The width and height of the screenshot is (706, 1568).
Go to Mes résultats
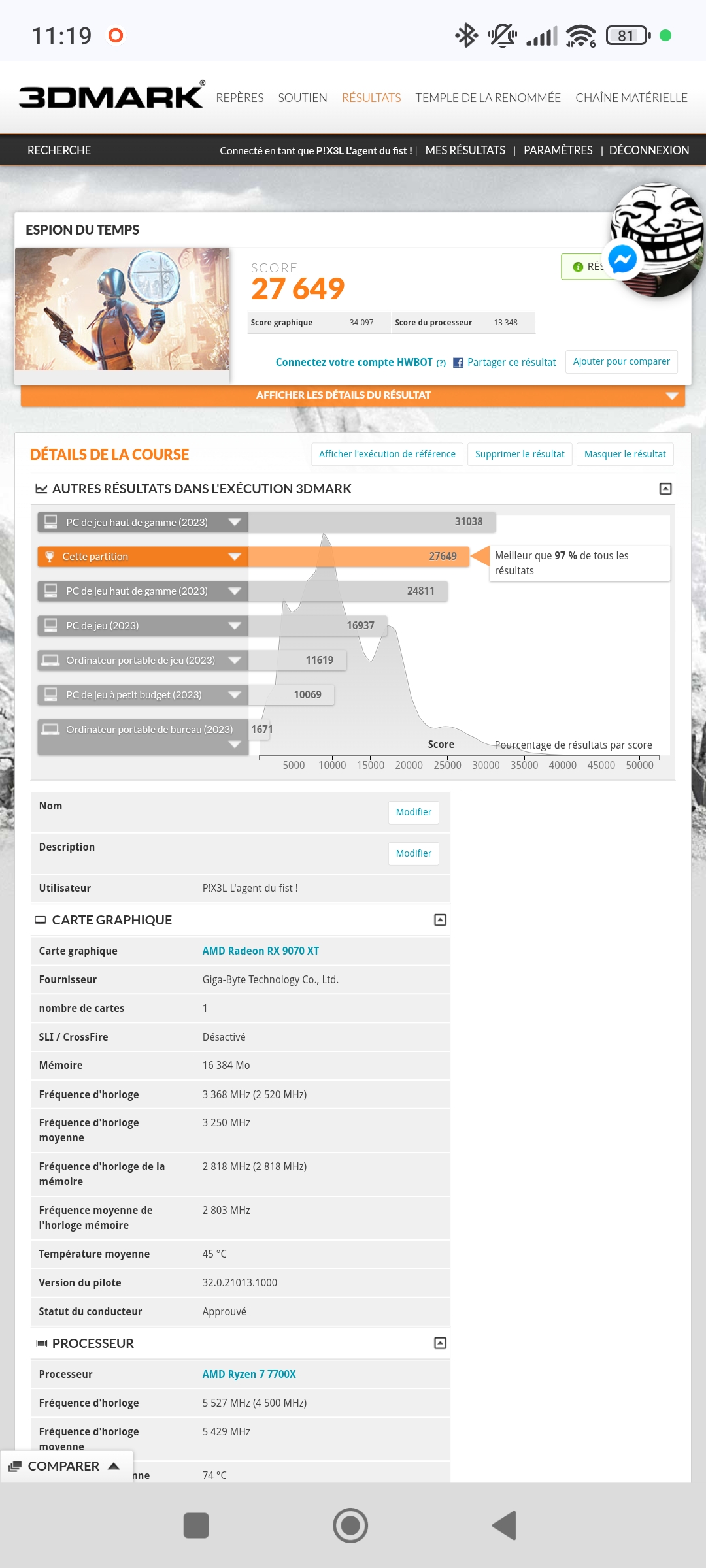pos(465,150)
